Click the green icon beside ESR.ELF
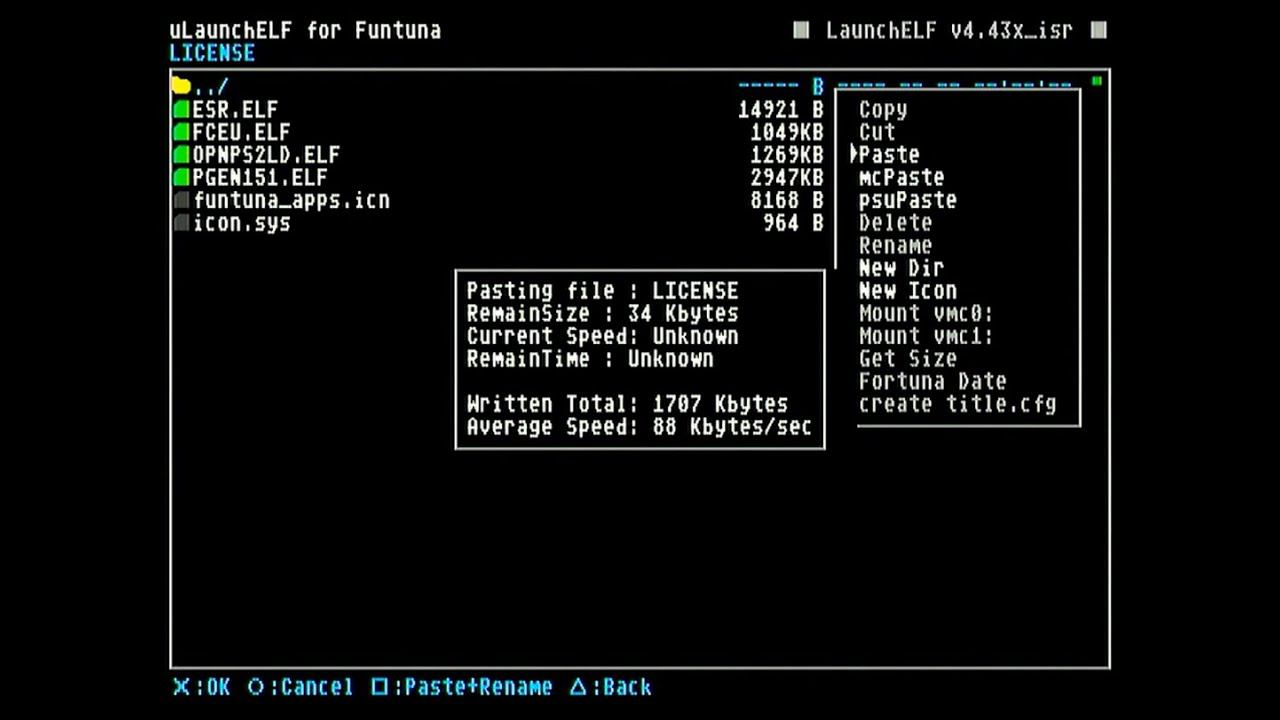This screenshot has width=1280, height=720. (181, 109)
